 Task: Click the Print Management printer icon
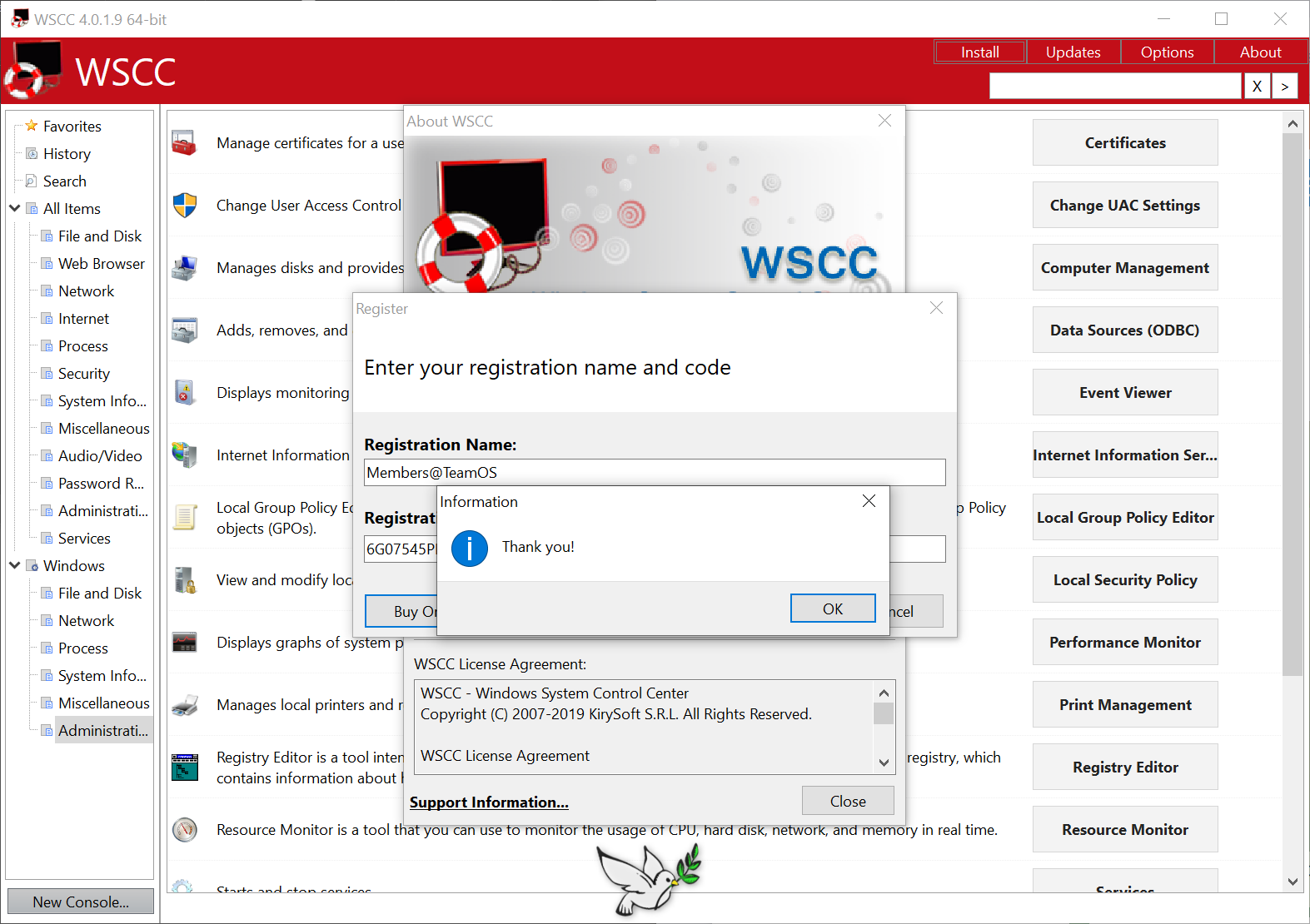tap(184, 705)
